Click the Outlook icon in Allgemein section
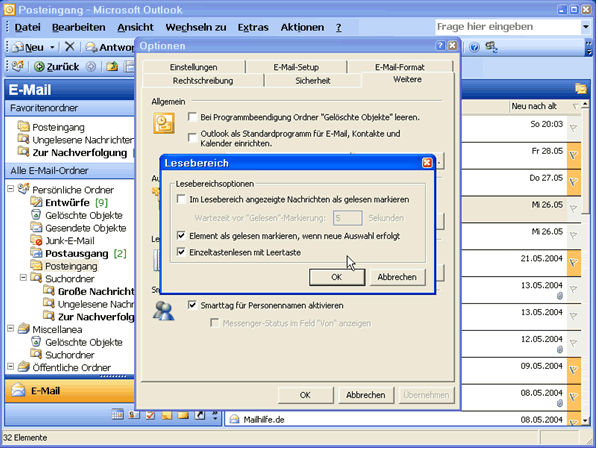Image resolution: width=598 pixels, height=449 pixels. (164, 123)
